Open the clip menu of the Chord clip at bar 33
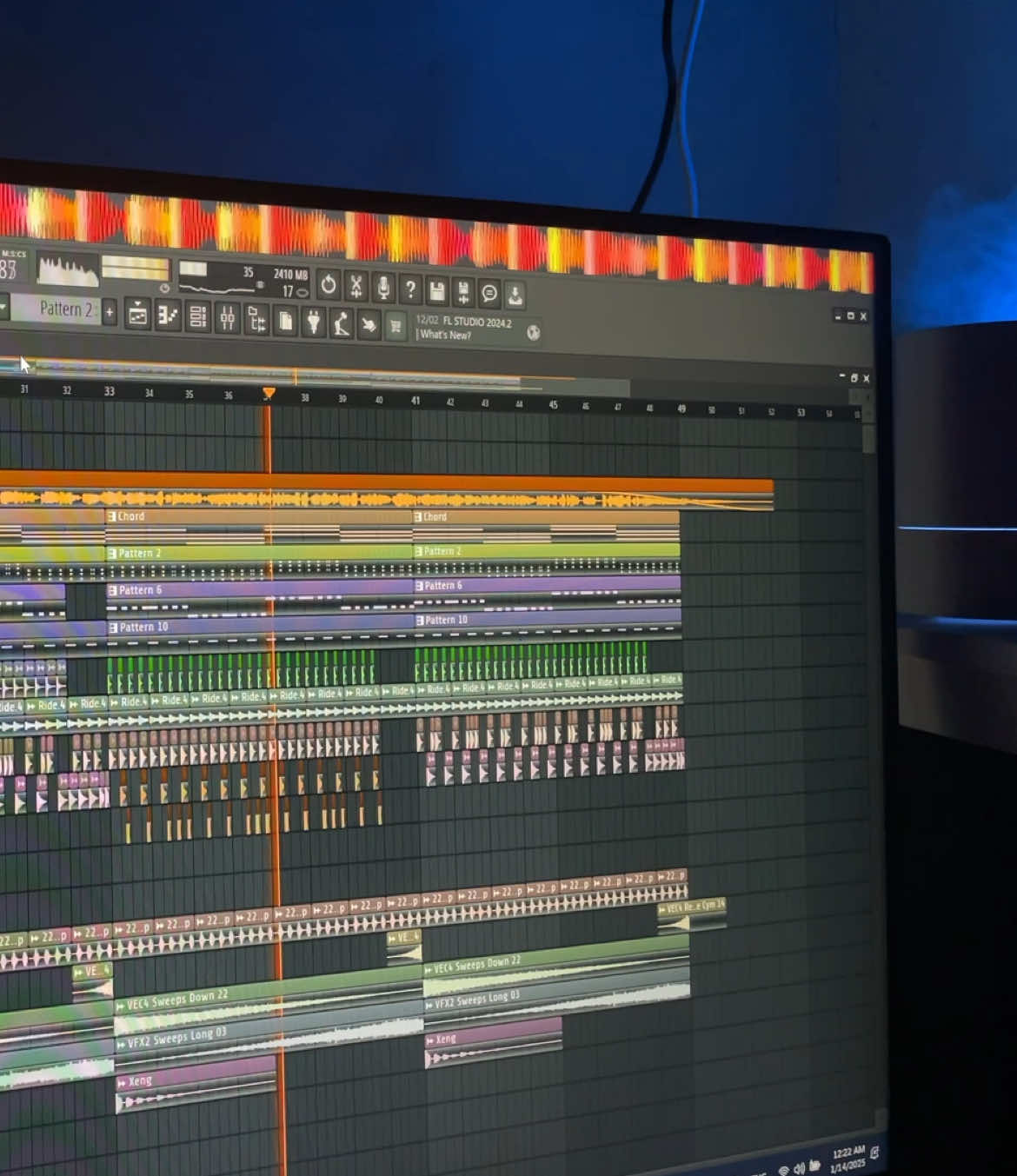This screenshot has height=1176, width=1017. coord(111,516)
